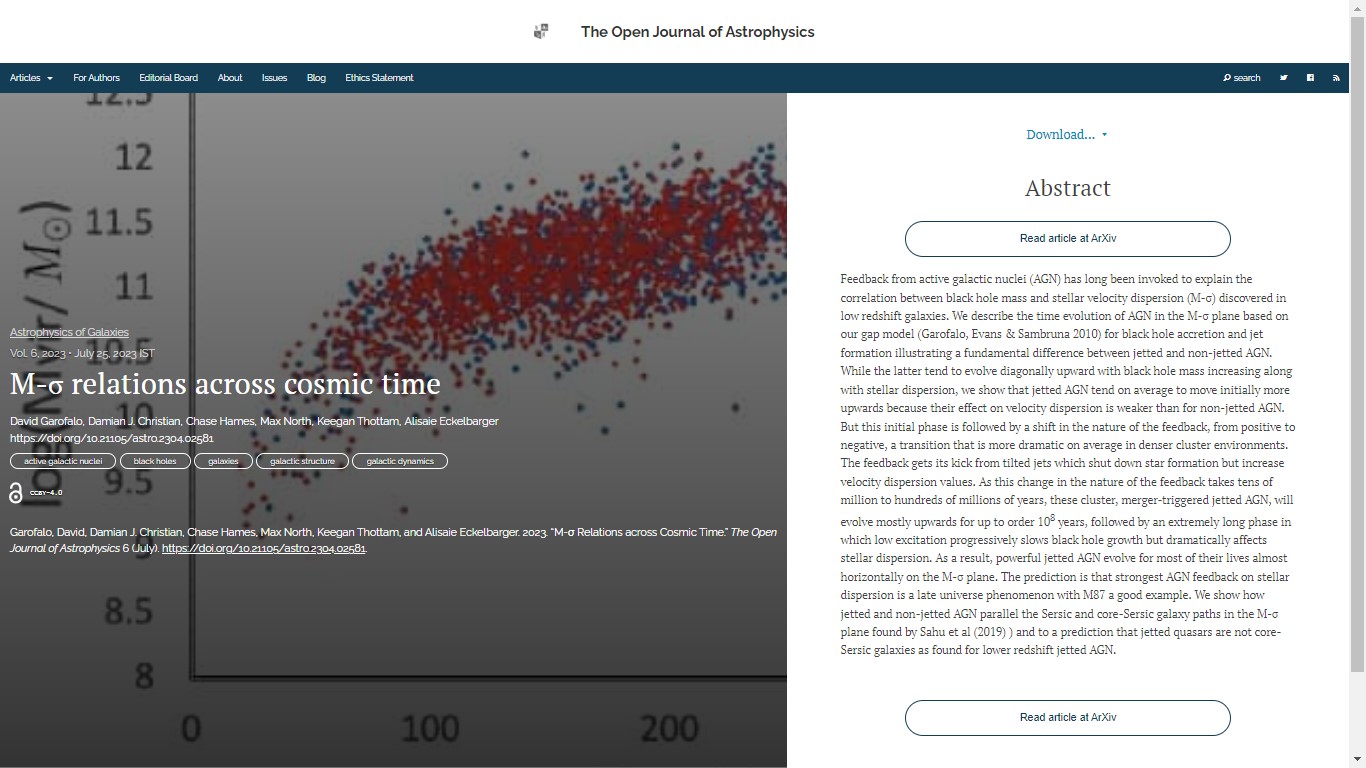Screen dimensions: 1366x768
Task: Select the galactic dynamics tag
Action: (399, 461)
